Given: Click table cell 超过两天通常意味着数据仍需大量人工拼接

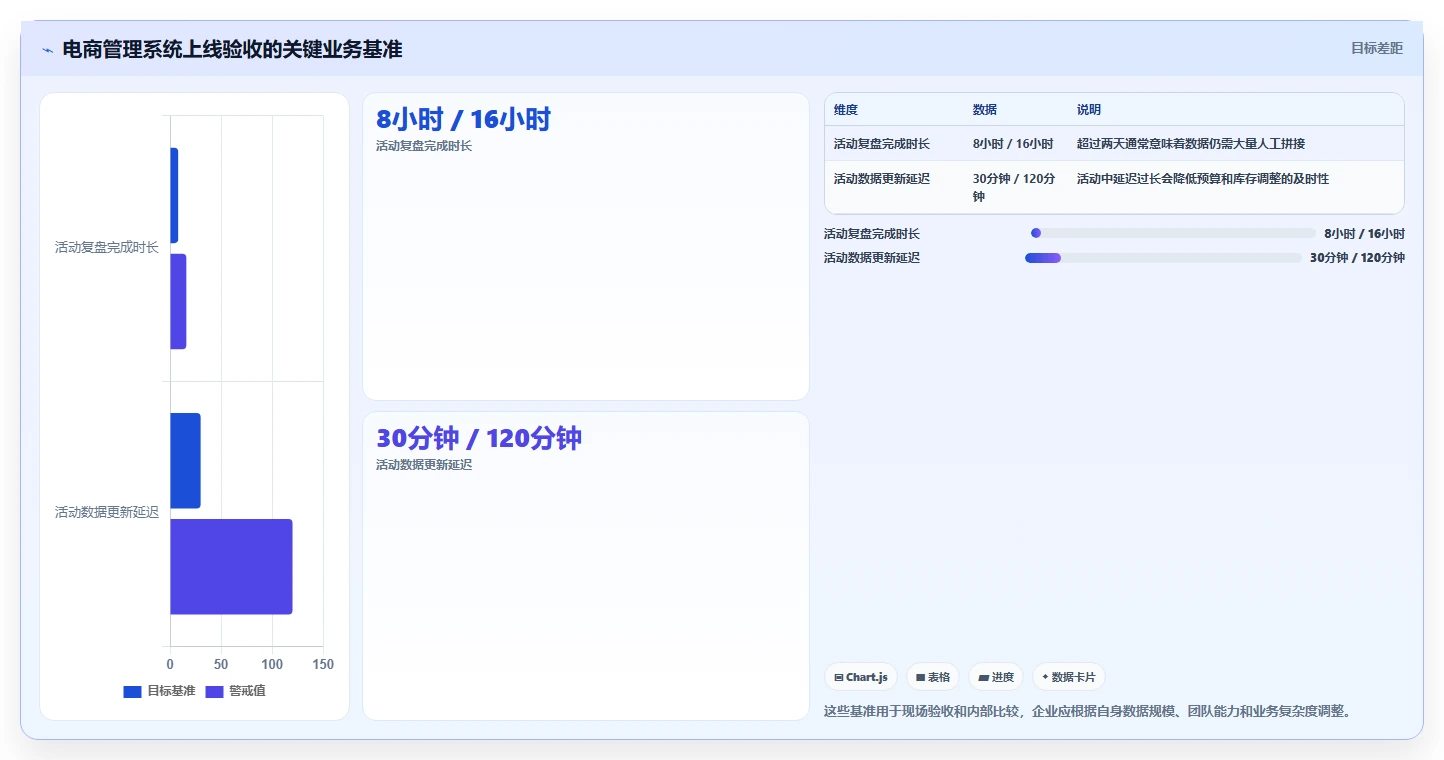Looking at the screenshot, I should click(1191, 144).
